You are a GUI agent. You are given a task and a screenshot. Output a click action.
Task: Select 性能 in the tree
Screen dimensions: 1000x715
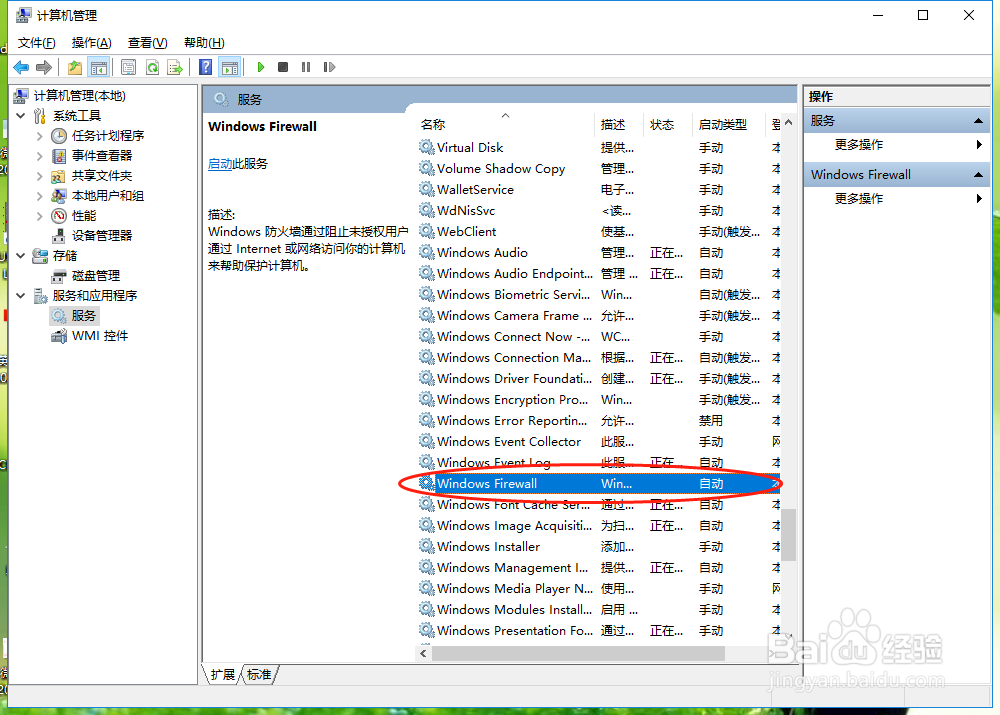point(84,216)
